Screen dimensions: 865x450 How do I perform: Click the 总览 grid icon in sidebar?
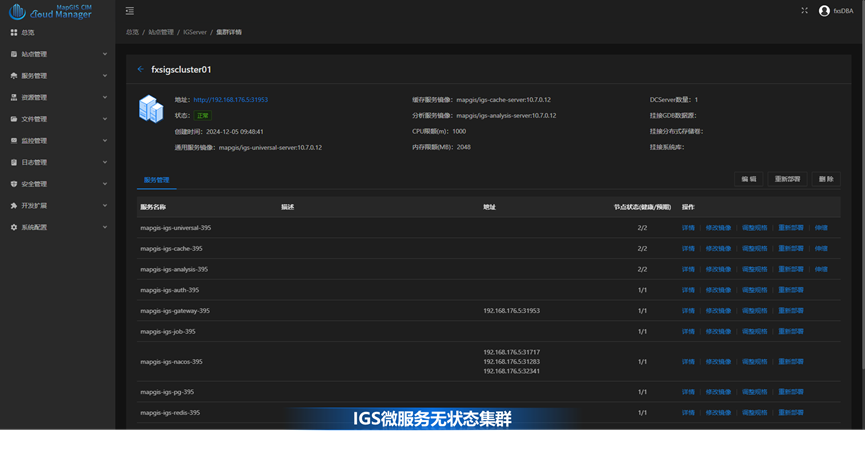(x=14, y=33)
